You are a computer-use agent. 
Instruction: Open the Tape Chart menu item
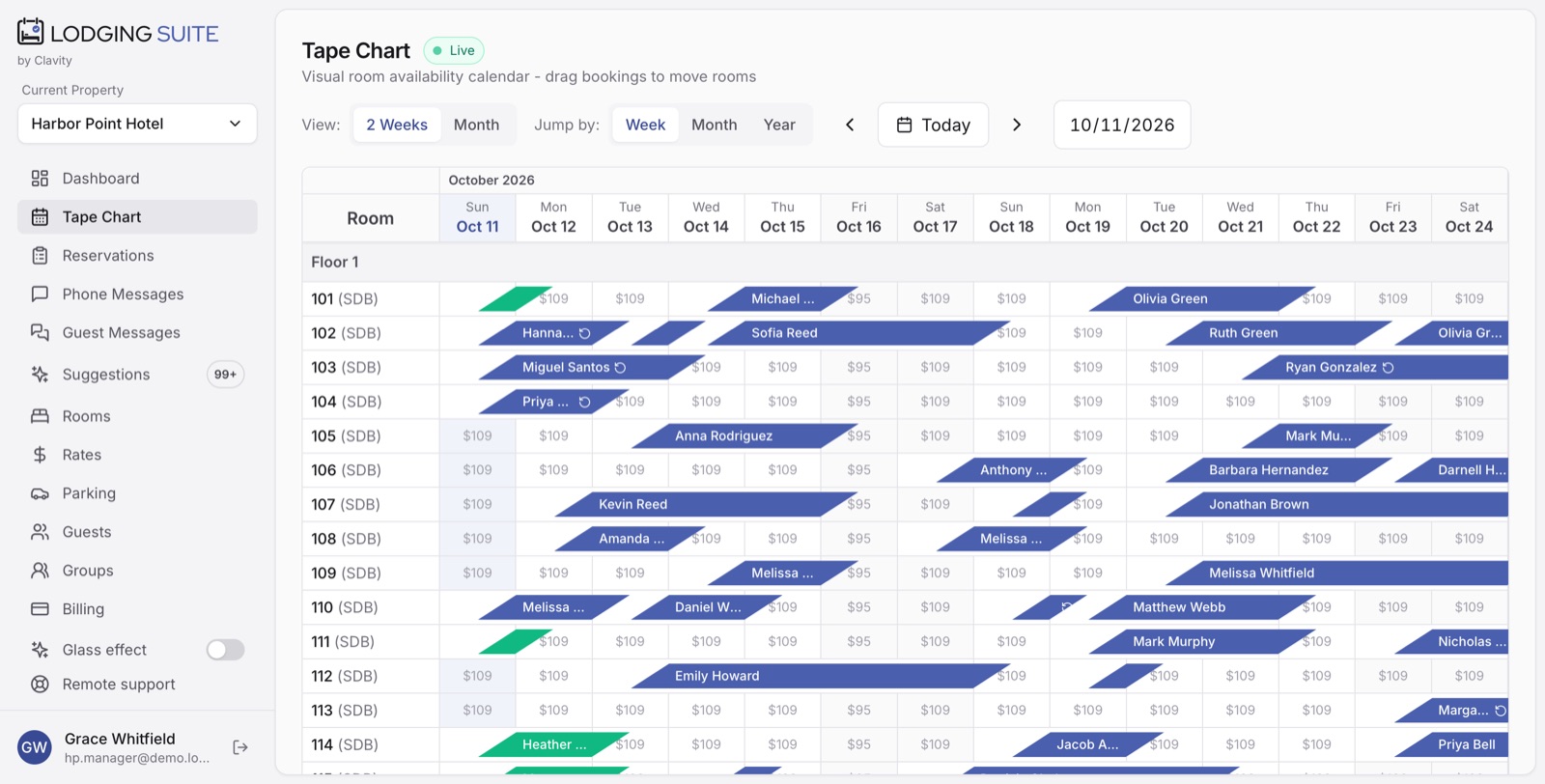[x=137, y=217]
